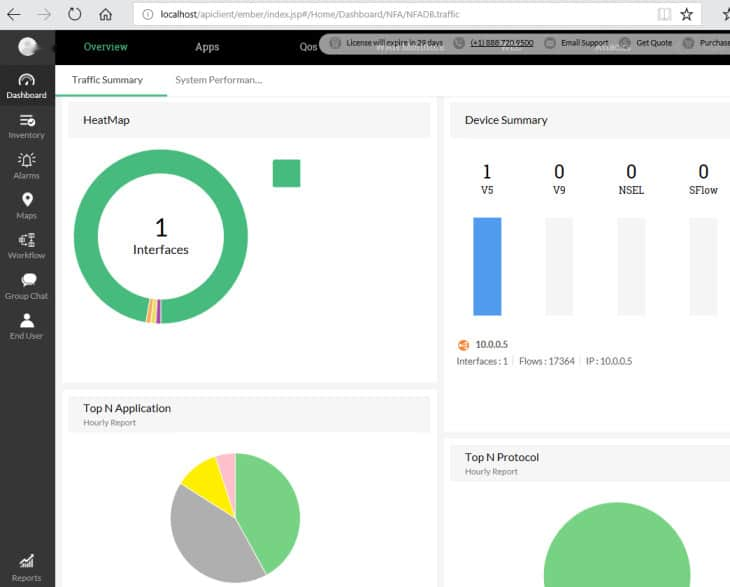Switch to the System Performance tab
This screenshot has width=730, height=587.
coord(218,80)
